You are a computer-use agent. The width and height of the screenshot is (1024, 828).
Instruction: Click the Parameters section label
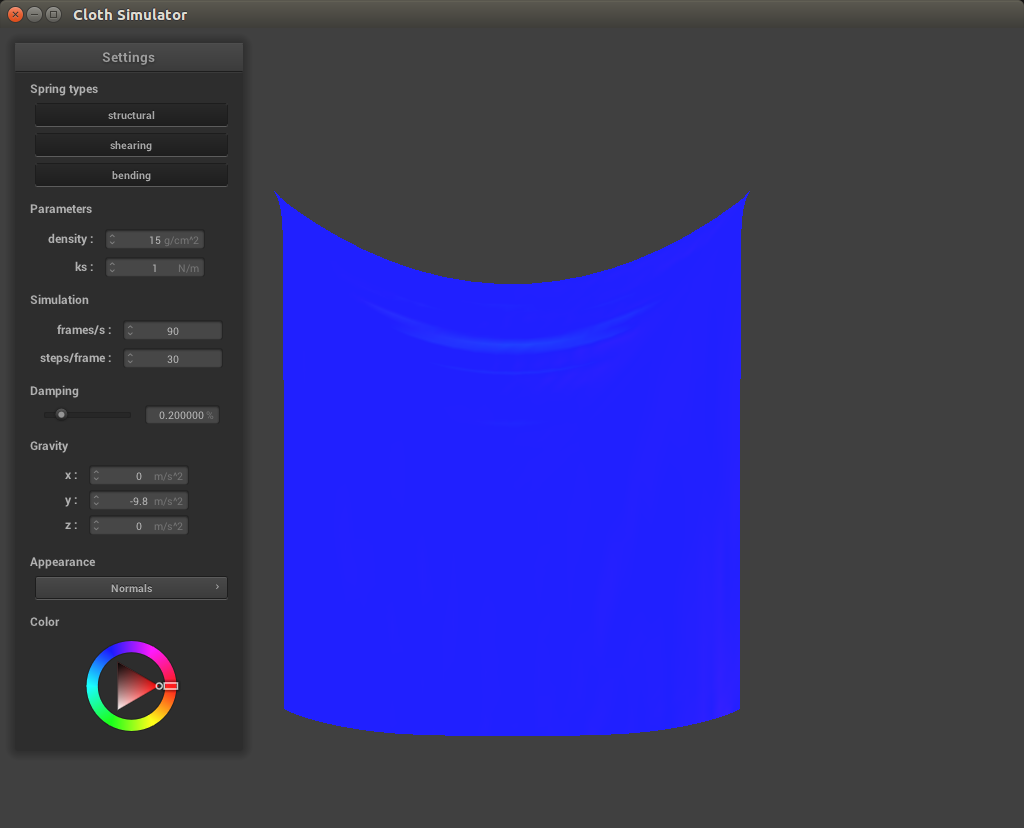pos(61,209)
